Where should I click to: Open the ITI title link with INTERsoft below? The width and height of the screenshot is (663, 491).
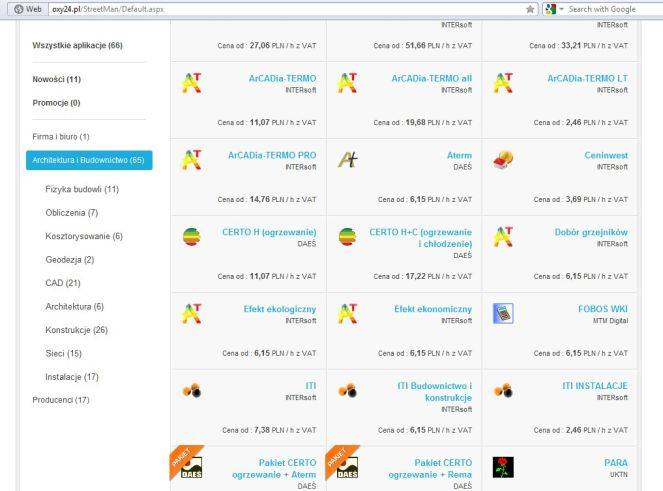pos(311,386)
